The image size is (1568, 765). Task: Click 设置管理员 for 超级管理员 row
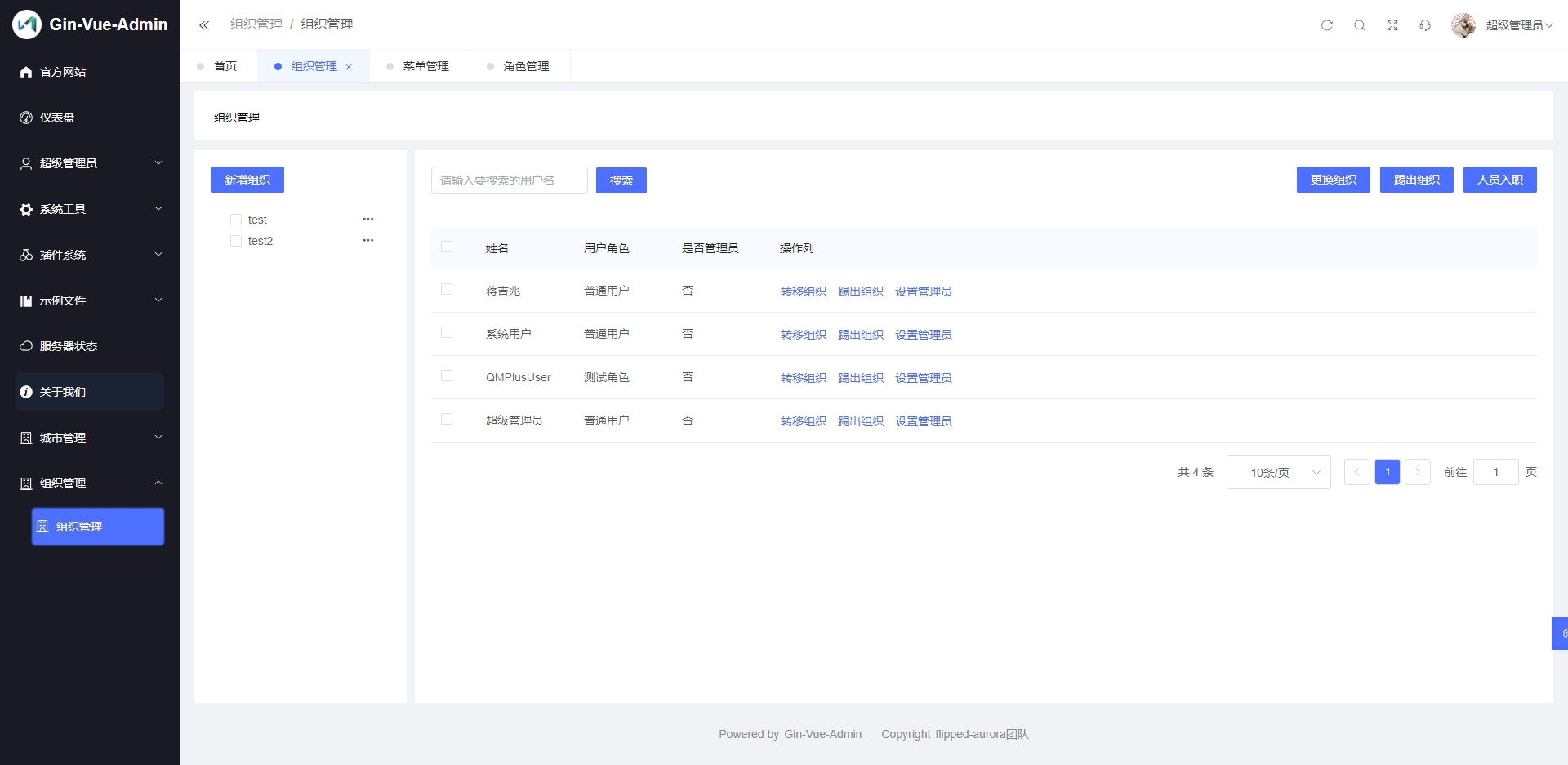point(924,421)
